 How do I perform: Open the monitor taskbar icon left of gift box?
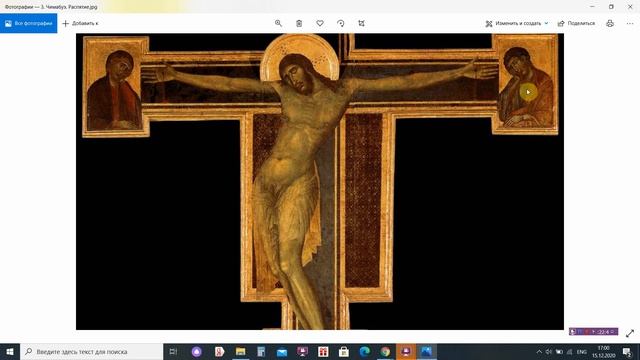(302, 351)
